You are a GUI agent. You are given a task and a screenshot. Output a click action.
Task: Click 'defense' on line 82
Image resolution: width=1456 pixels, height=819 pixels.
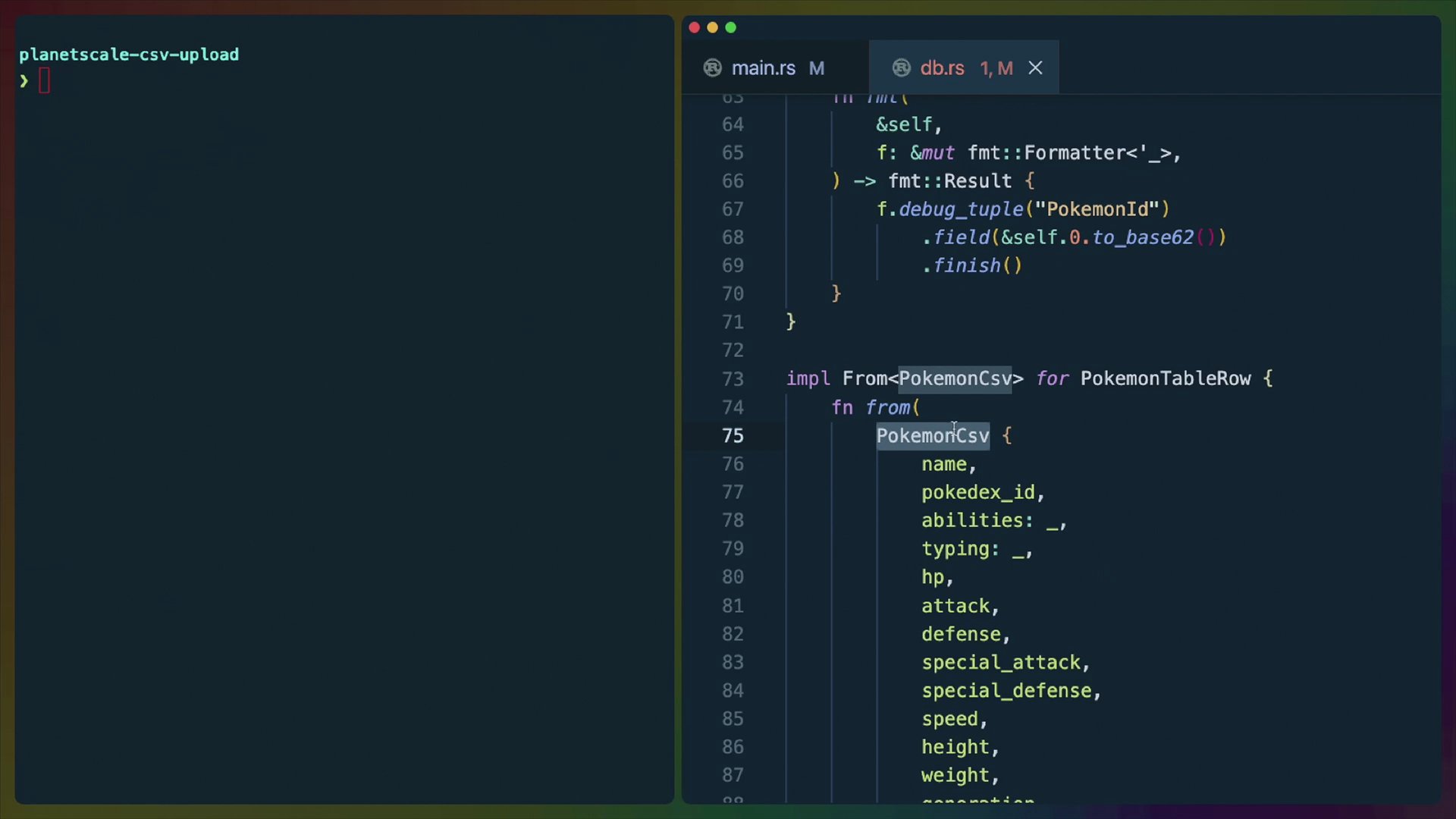[x=961, y=634]
